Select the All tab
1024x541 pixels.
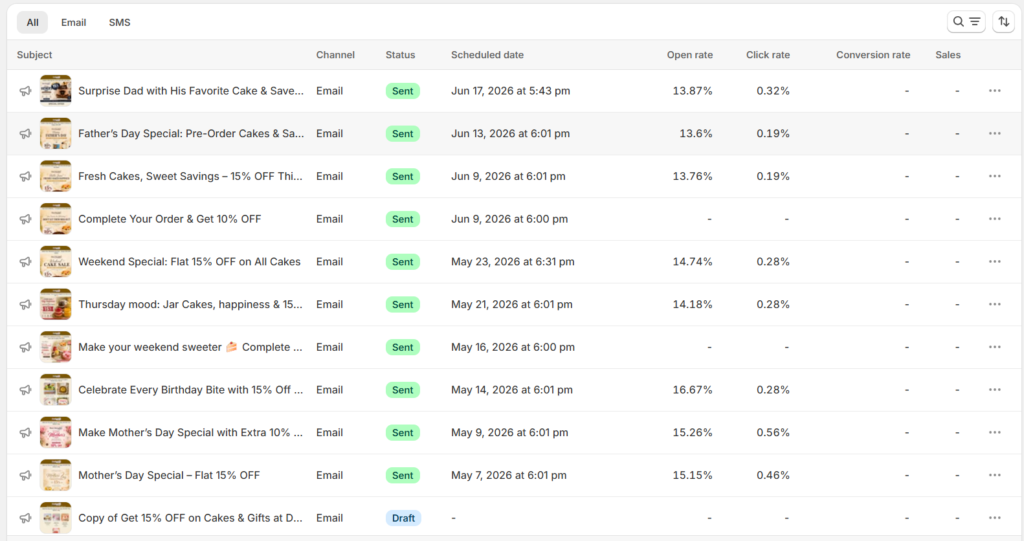click(32, 22)
